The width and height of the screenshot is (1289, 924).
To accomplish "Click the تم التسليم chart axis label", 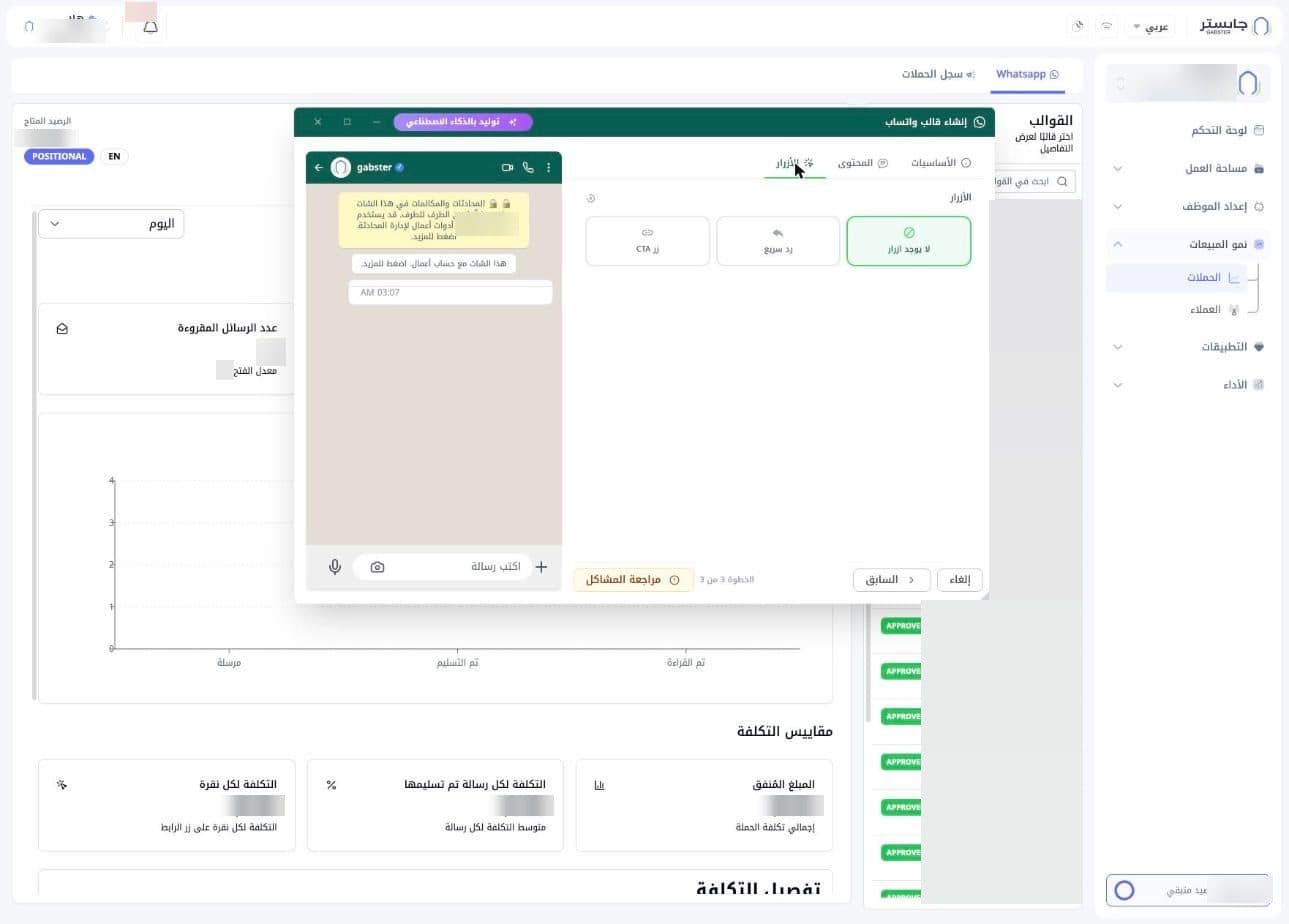I will (457, 663).
